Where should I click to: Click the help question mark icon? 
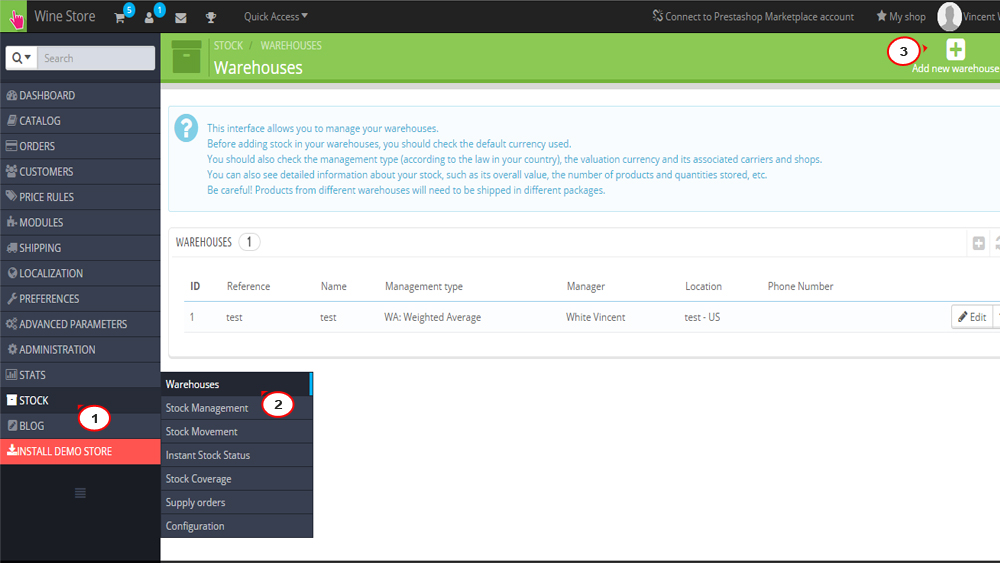tap(186, 128)
